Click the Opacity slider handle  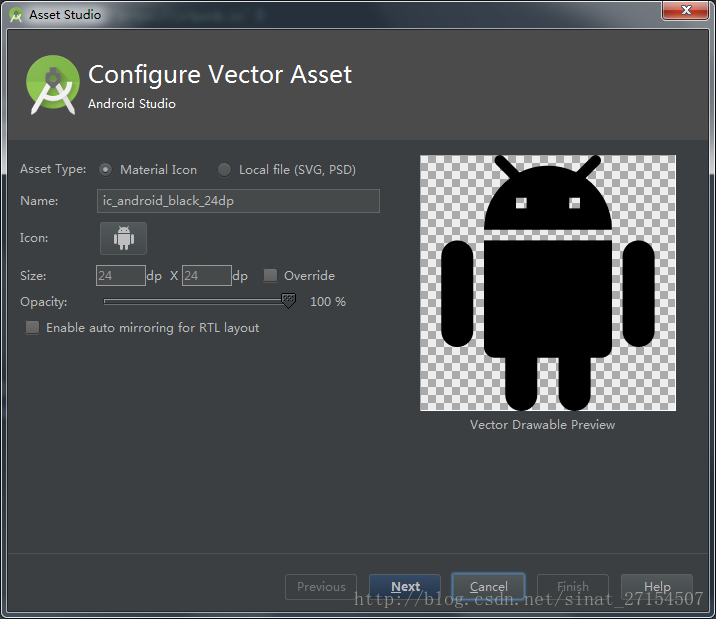289,301
